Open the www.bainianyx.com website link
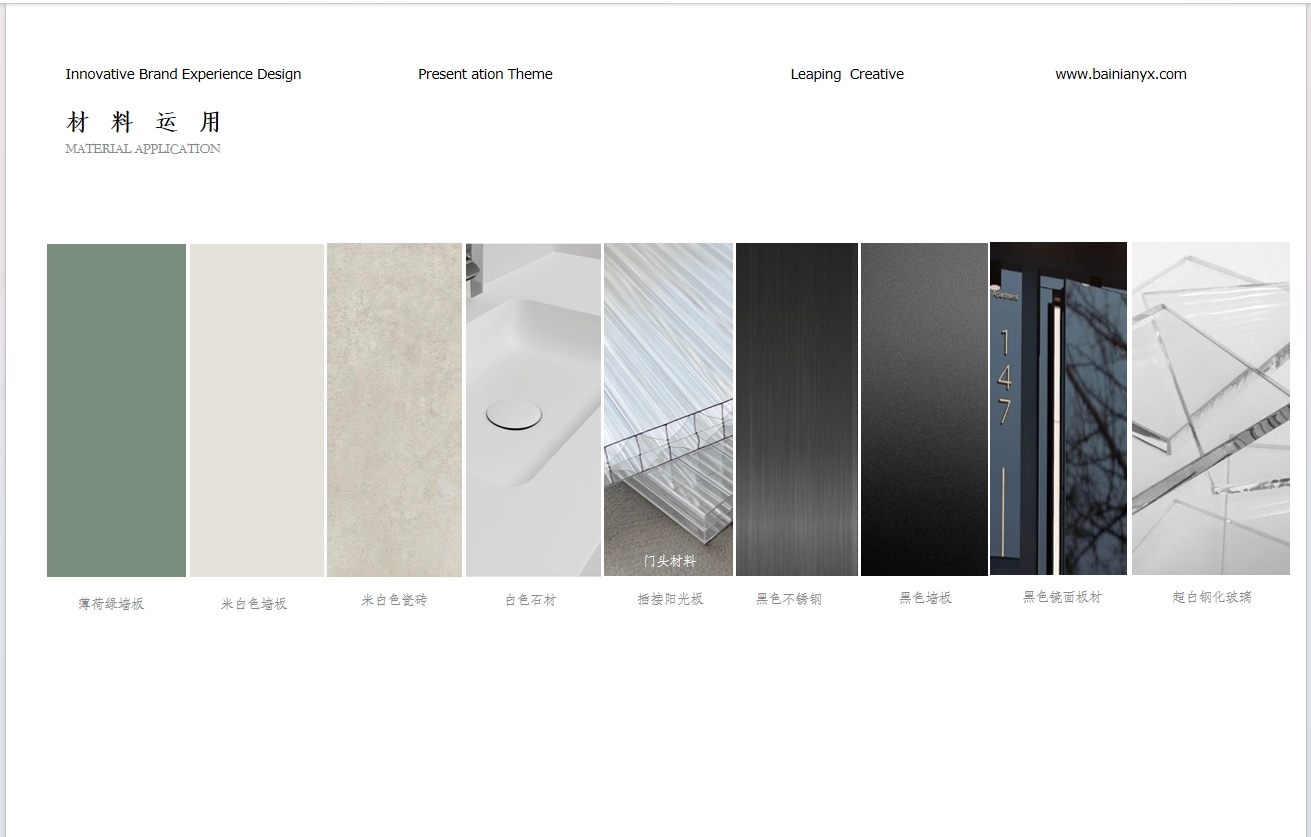Image resolution: width=1311 pixels, height=837 pixels. (1120, 74)
